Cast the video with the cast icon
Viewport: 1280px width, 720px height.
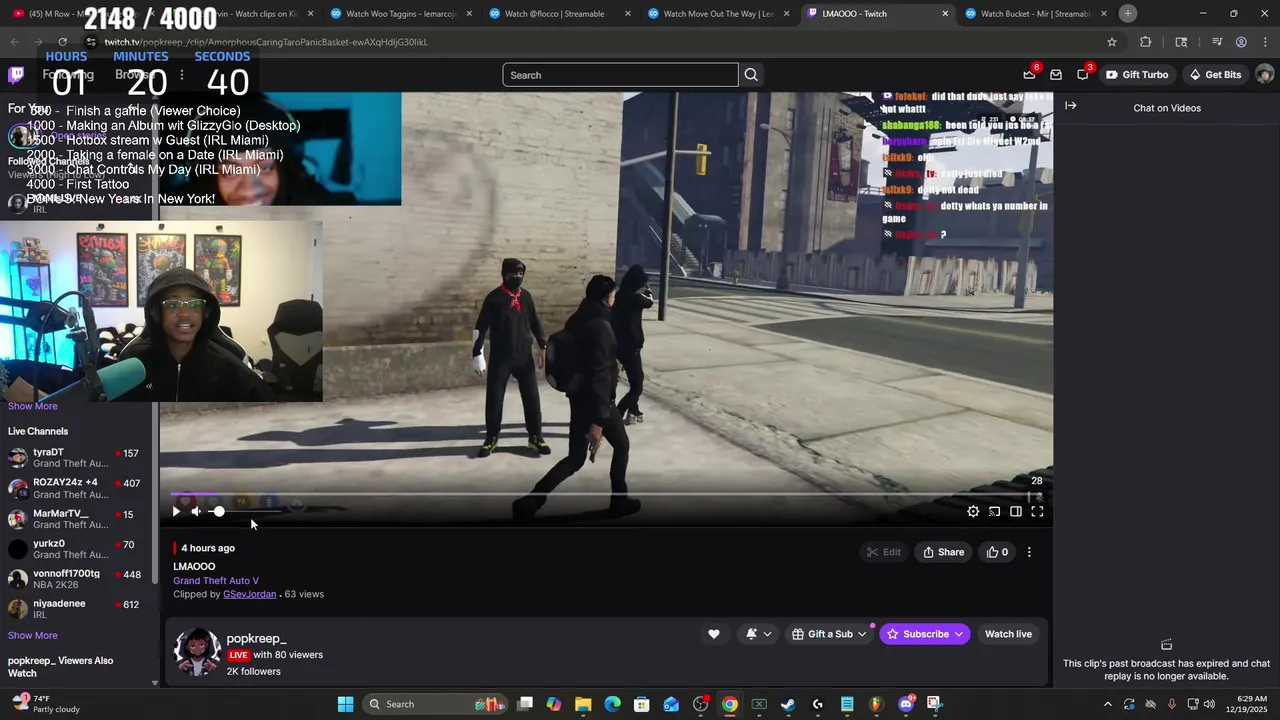[994, 511]
